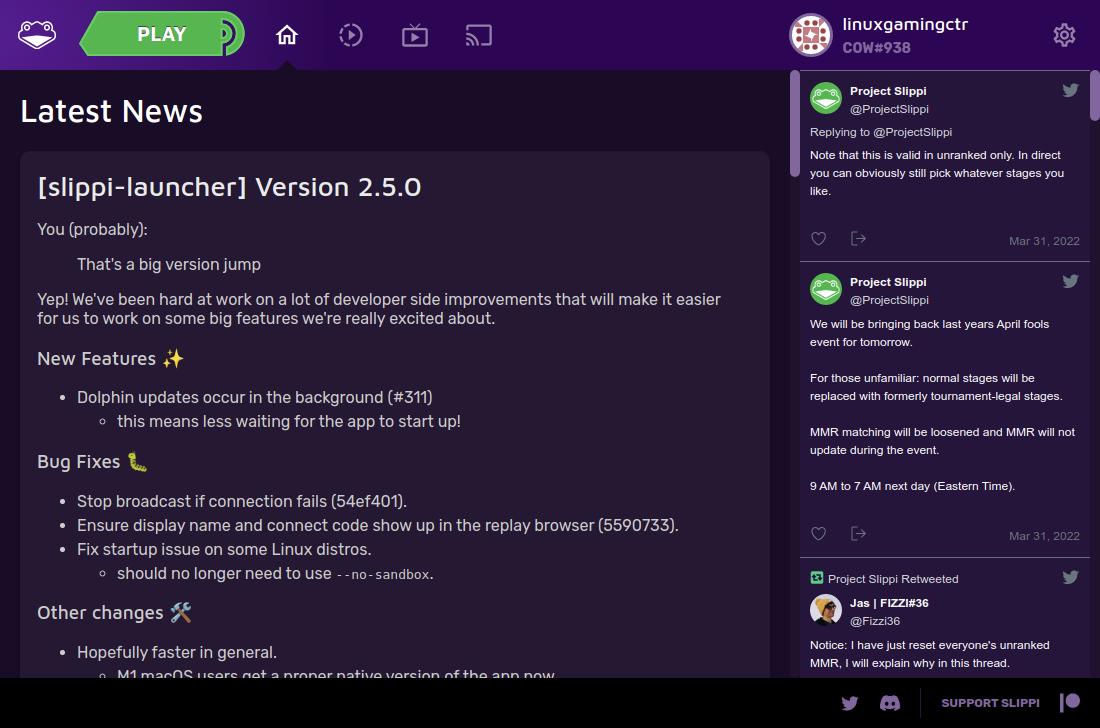1100x728 pixels.
Task: Click the New Features heading
Action: [x=110, y=359]
